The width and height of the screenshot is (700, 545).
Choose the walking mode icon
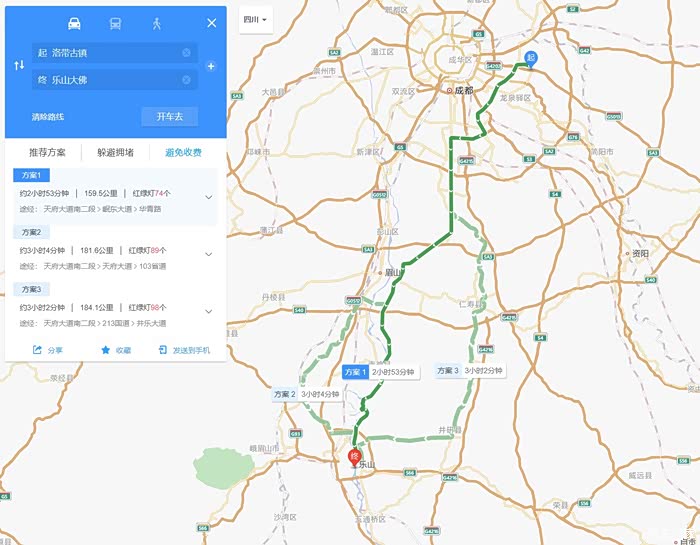pos(156,23)
